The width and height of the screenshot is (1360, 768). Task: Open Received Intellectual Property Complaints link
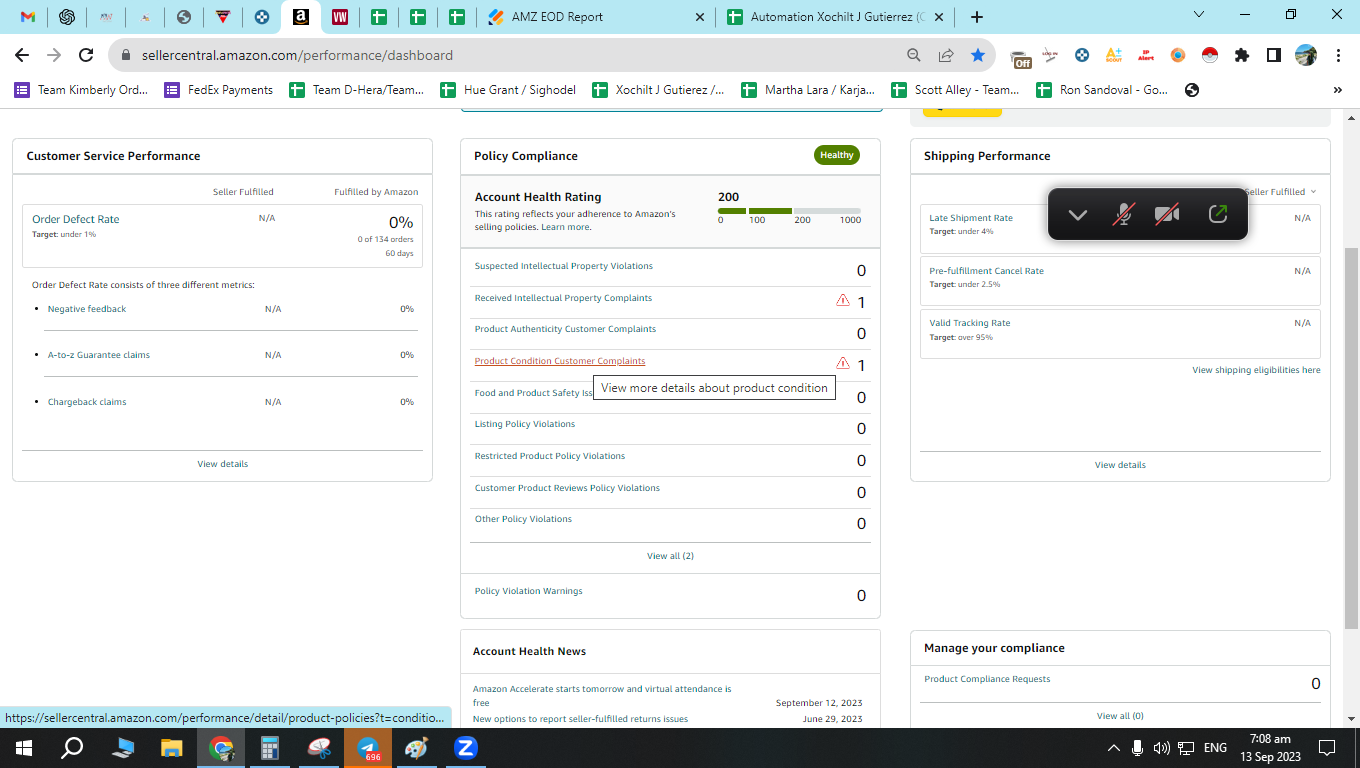pyautogui.click(x=563, y=298)
